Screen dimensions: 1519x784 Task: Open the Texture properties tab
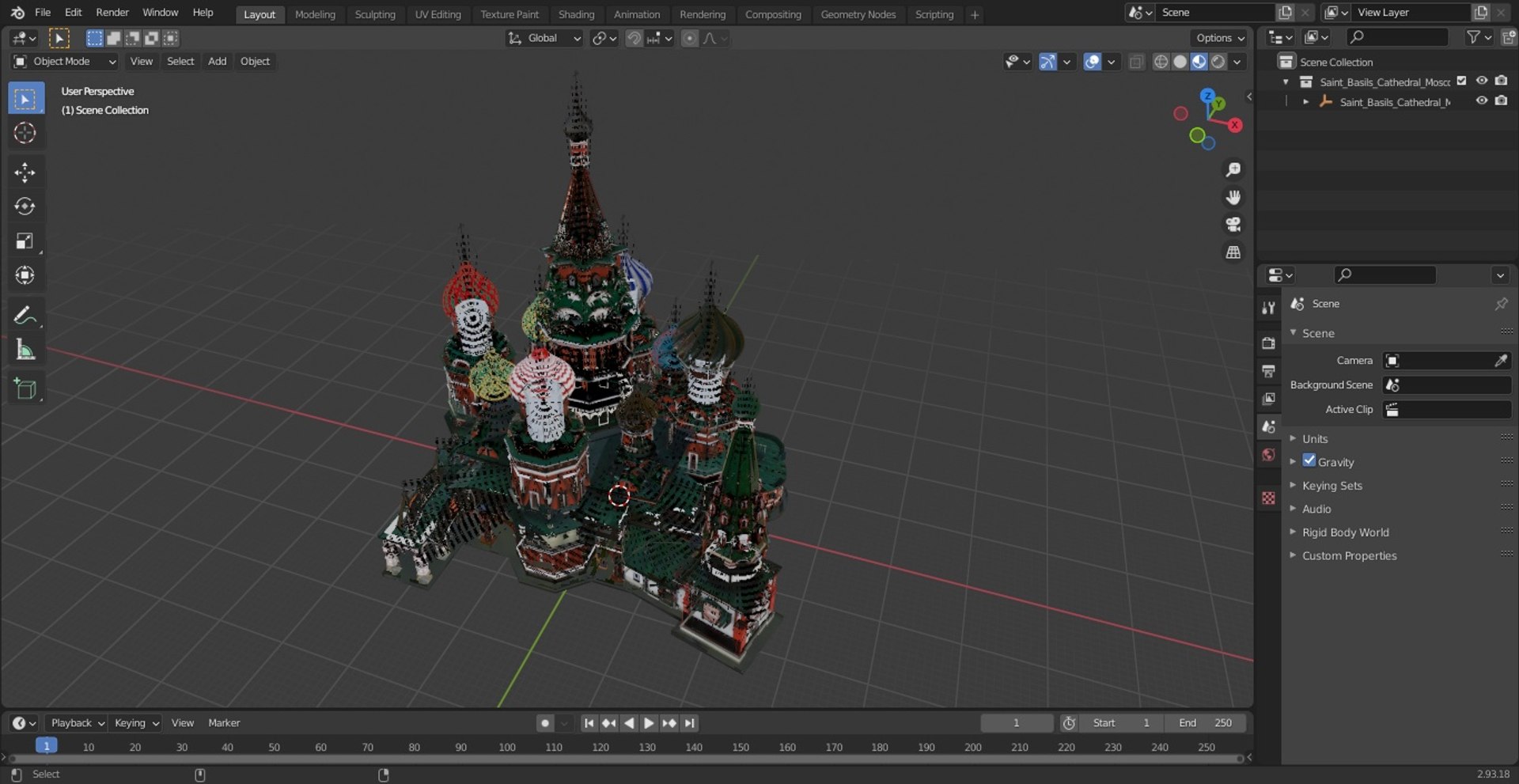tap(1269, 498)
